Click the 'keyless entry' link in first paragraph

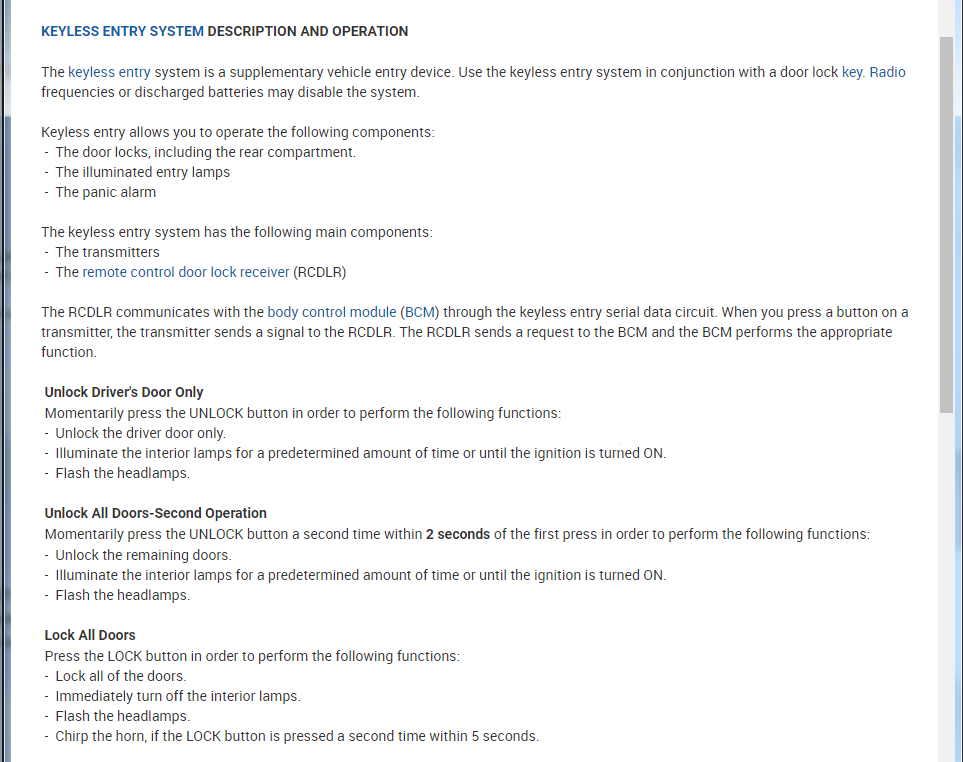tap(109, 72)
